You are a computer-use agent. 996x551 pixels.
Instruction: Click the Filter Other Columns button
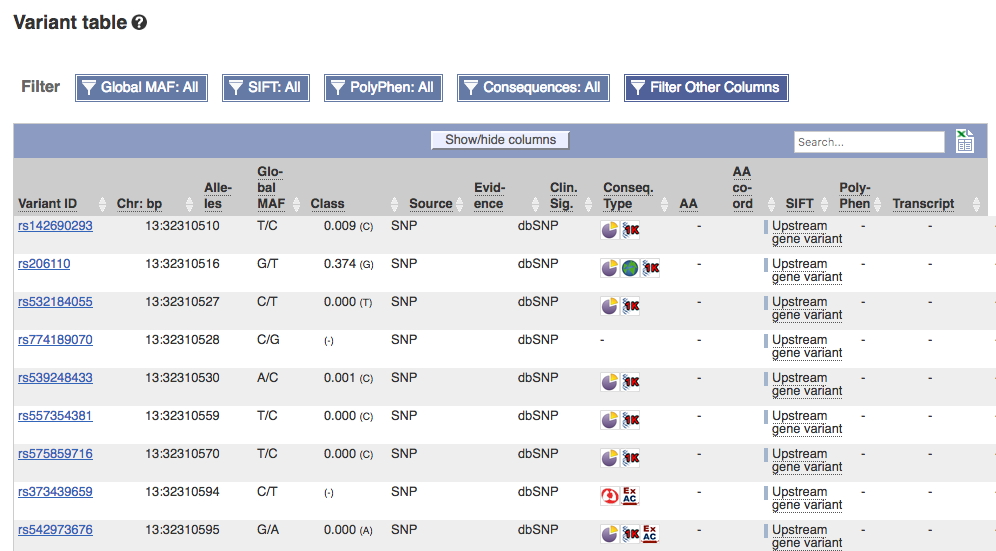(706, 88)
